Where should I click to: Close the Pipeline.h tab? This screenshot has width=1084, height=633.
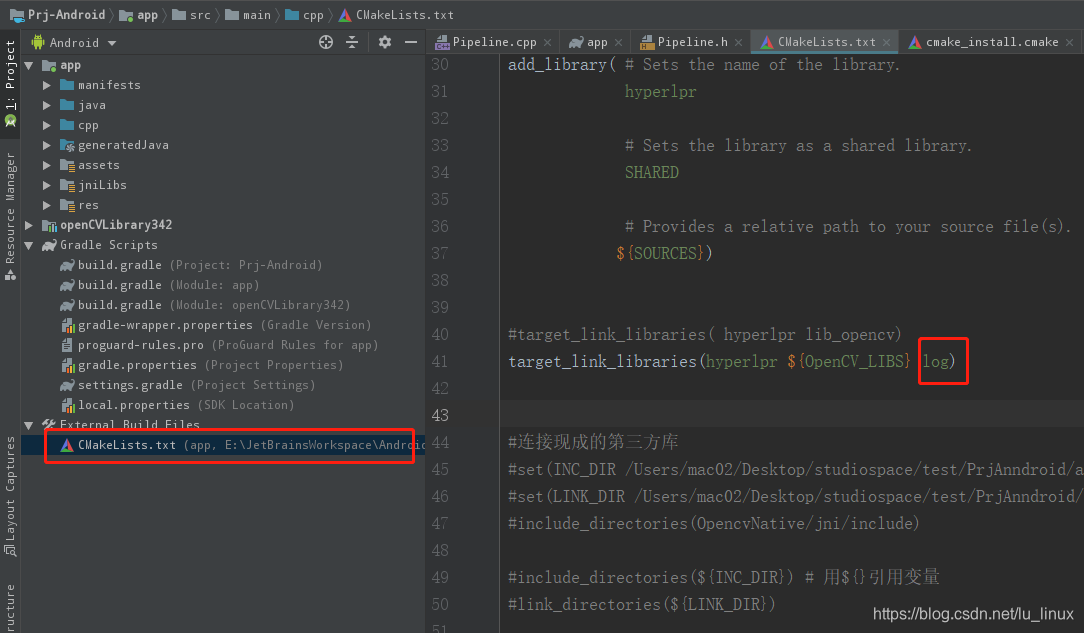tap(738, 43)
